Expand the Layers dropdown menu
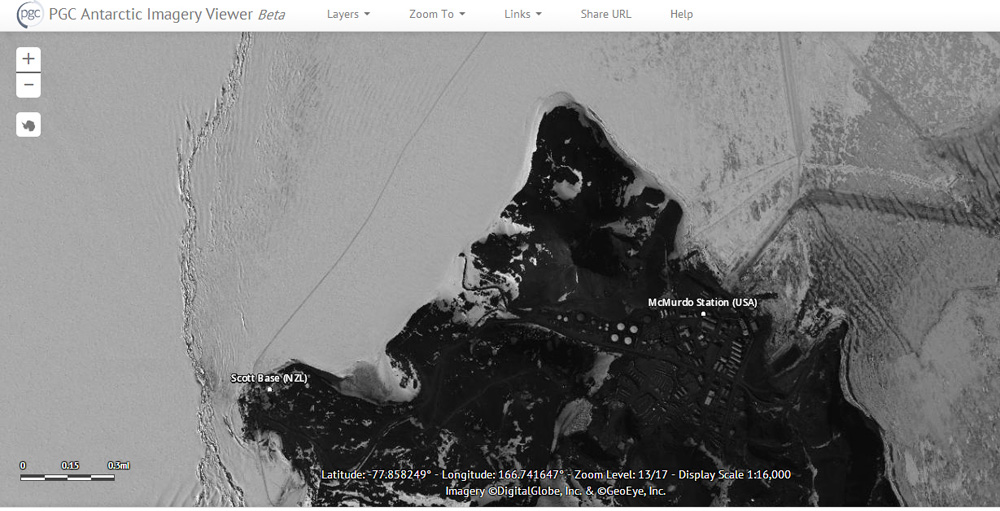This screenshot has width=1000, height=511. (348, 15)
